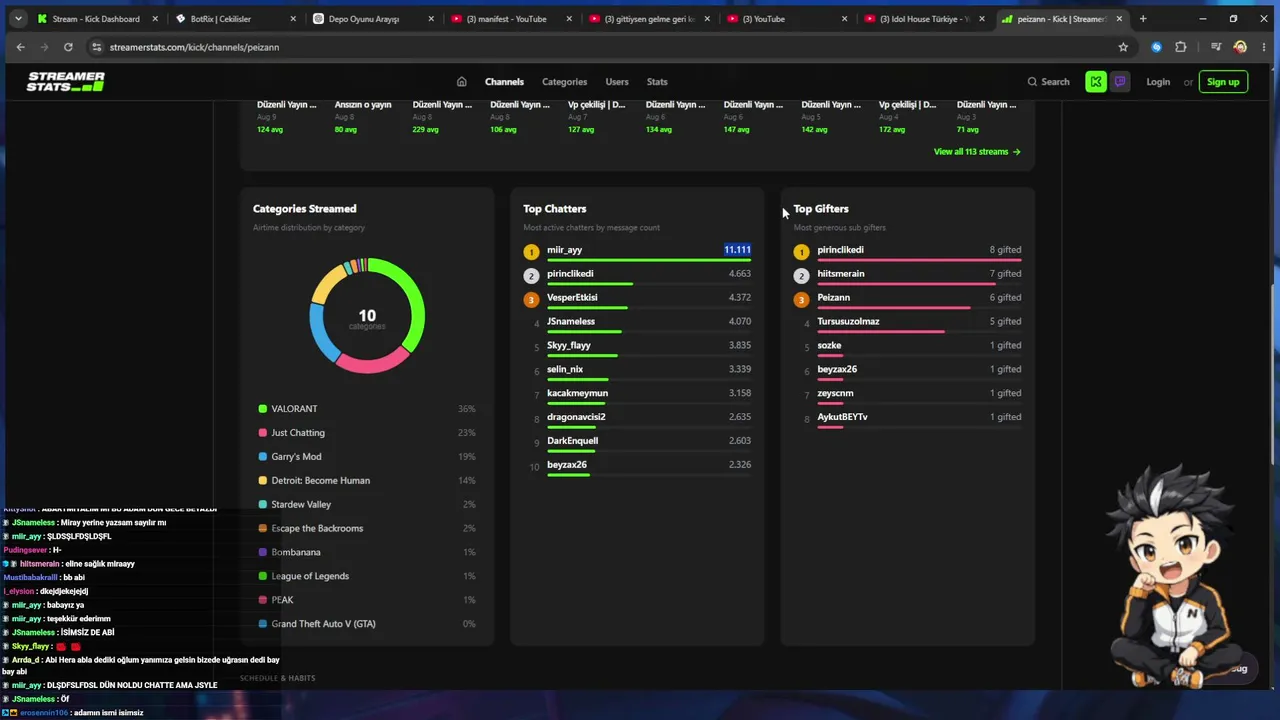Open the Chrome extensions puzzle icon
1280x720 pixels.
pyautogui.click(x=1181, y=47)
